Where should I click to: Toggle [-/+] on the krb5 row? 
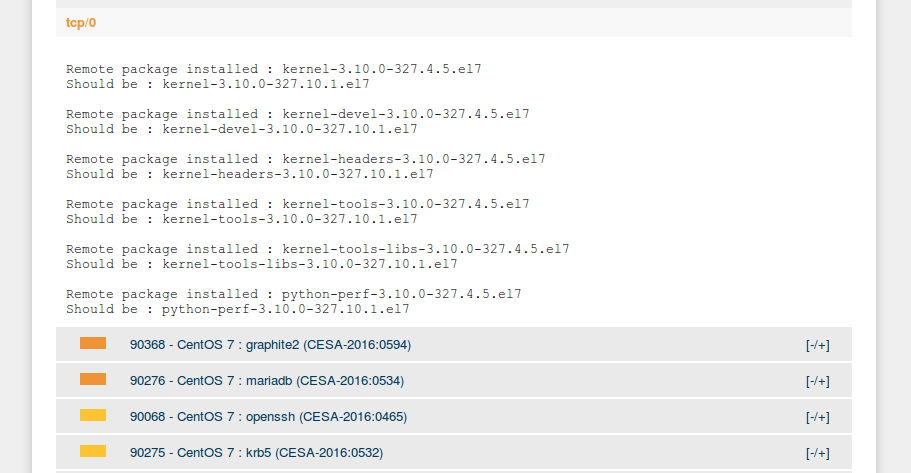pyautogui.click(x=817, y=453)
